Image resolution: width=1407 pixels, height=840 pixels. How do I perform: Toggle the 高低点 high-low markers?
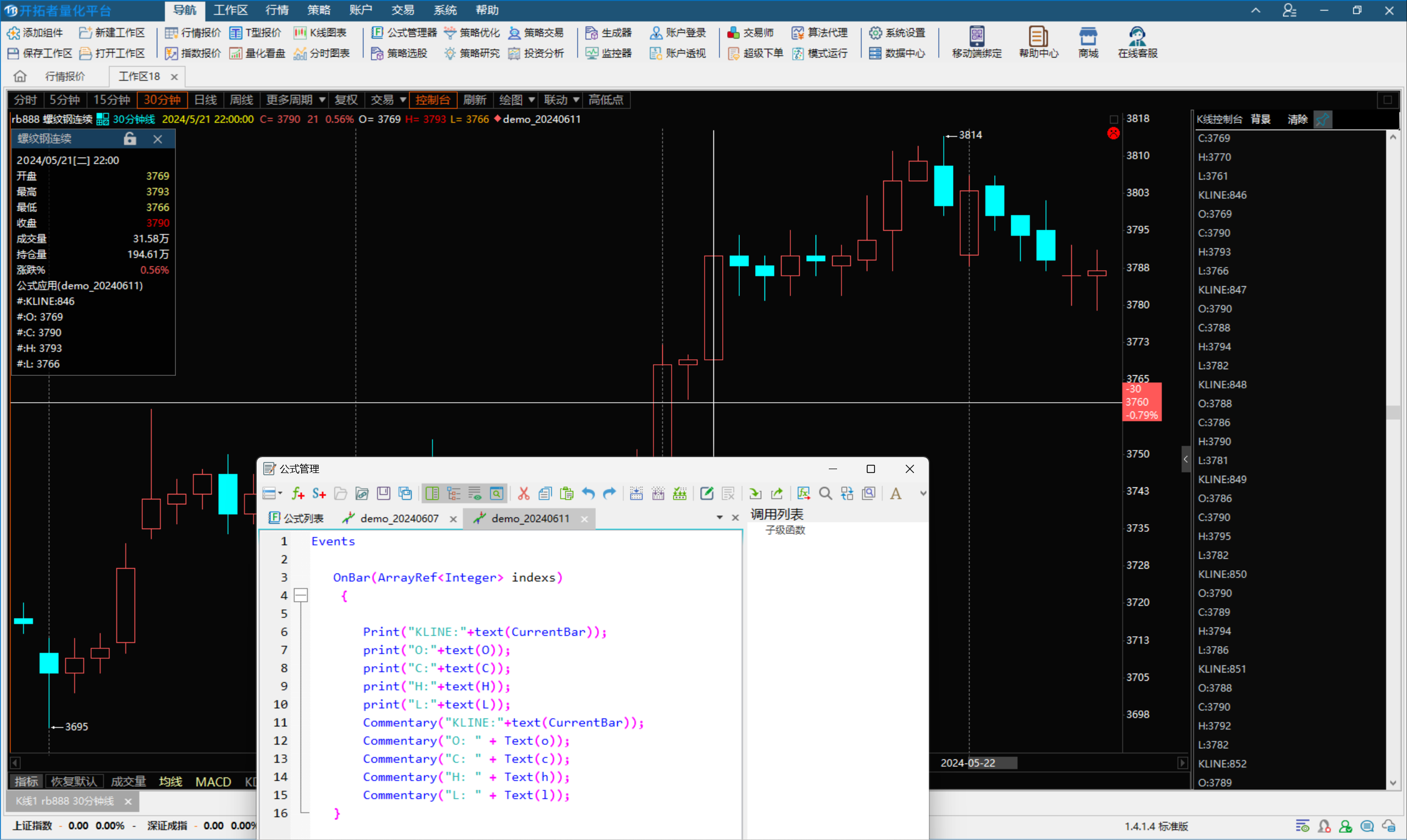[x=605, y=100]
